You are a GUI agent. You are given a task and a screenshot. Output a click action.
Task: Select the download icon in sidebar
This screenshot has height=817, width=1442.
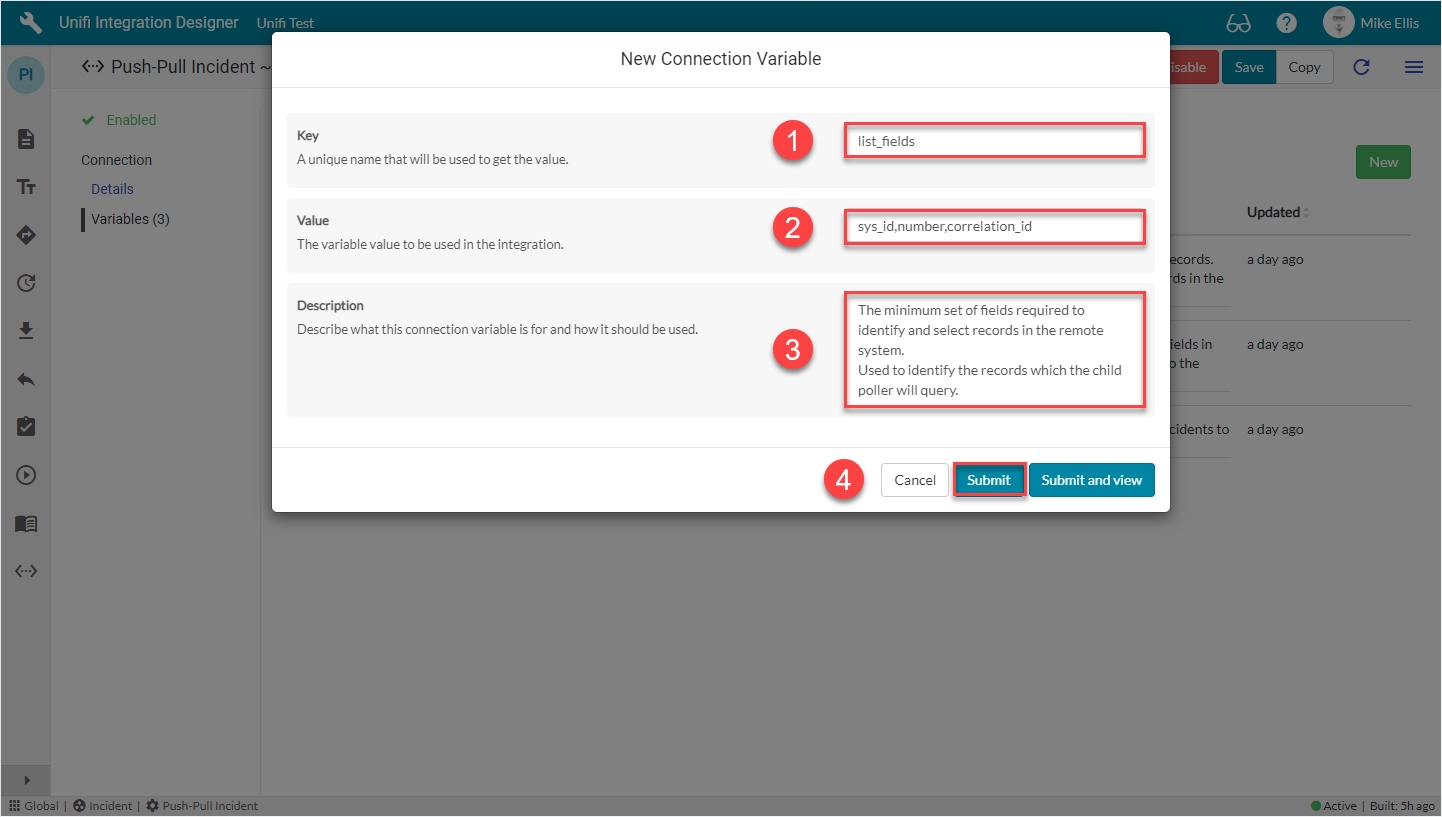tap(26, 331)
